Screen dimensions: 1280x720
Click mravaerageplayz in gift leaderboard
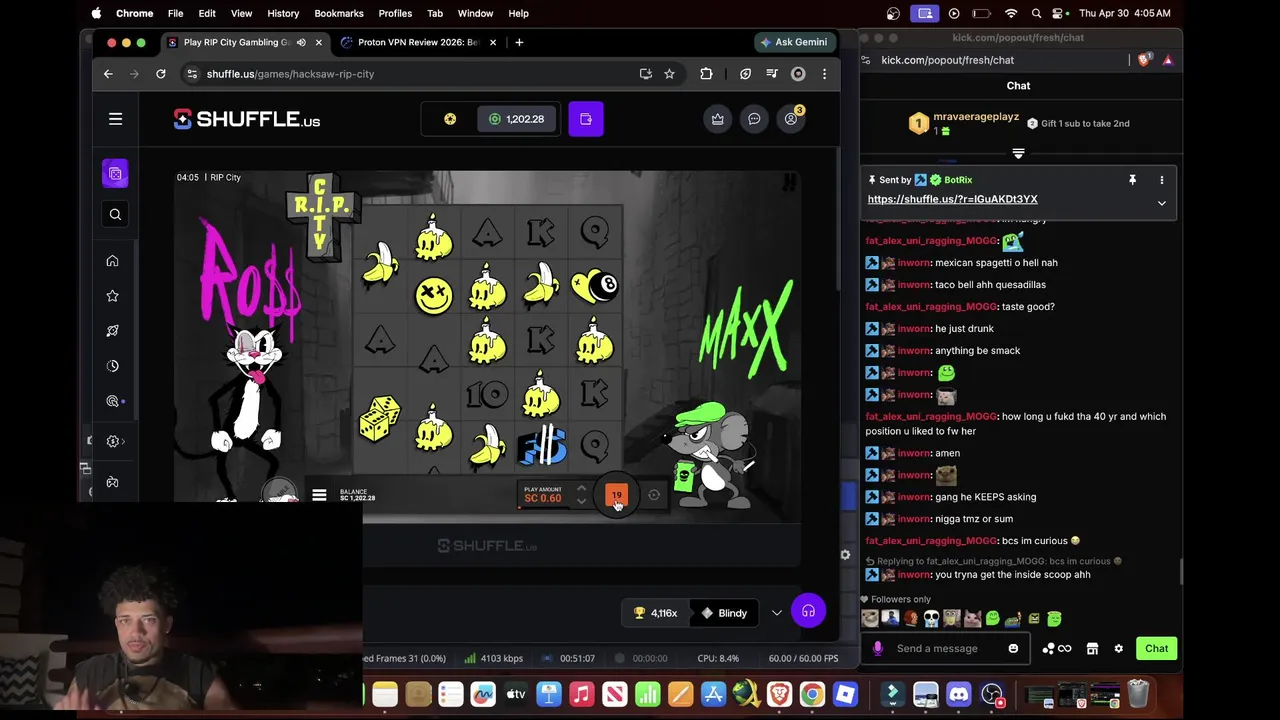[976, 117]
